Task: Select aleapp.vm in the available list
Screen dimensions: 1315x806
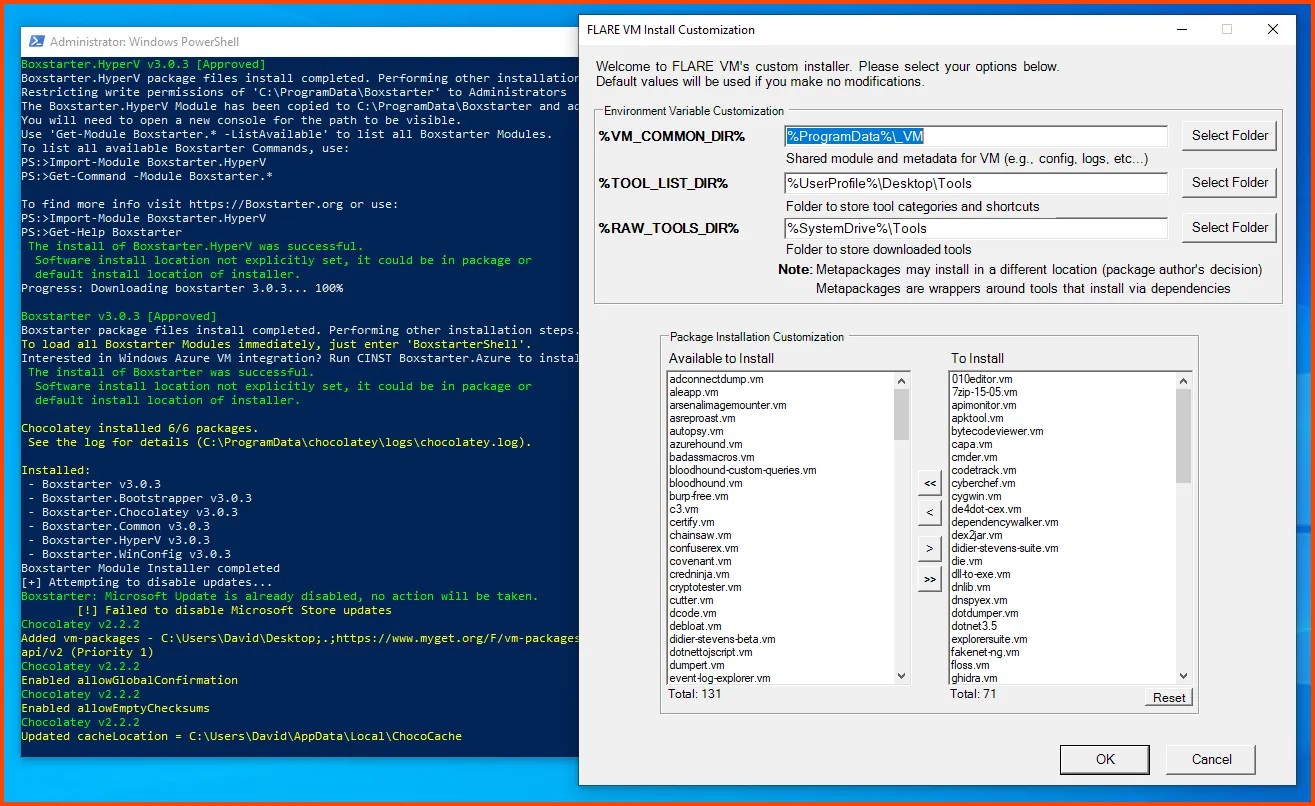Action: pos(694,393)
